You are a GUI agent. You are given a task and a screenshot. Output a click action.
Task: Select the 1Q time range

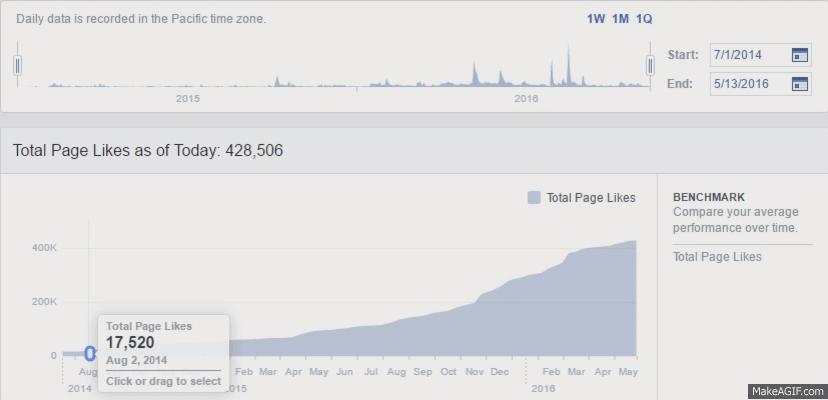pos(644,19)
